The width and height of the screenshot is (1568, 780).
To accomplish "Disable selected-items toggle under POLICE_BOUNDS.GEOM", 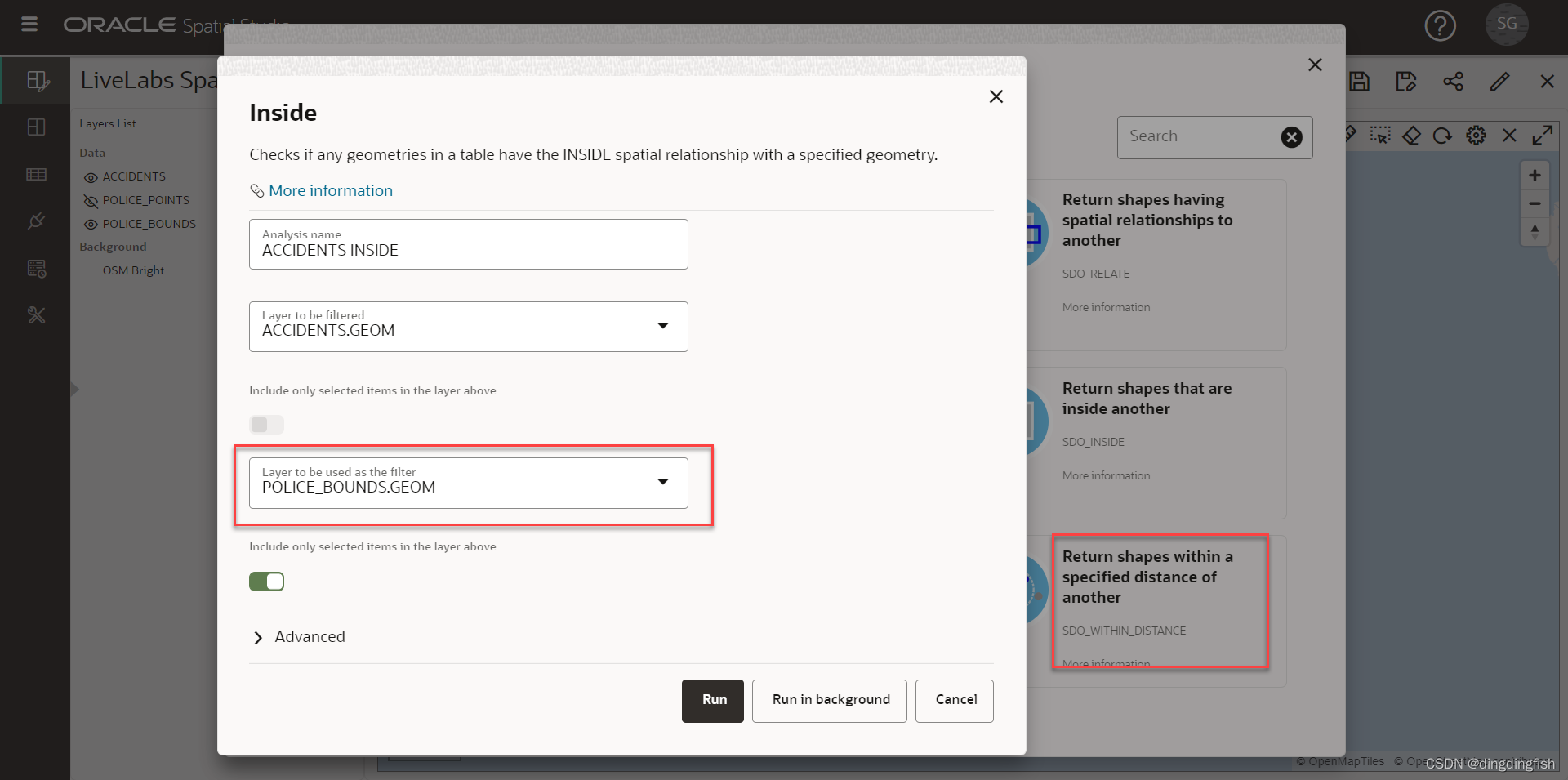I will 266,582.
